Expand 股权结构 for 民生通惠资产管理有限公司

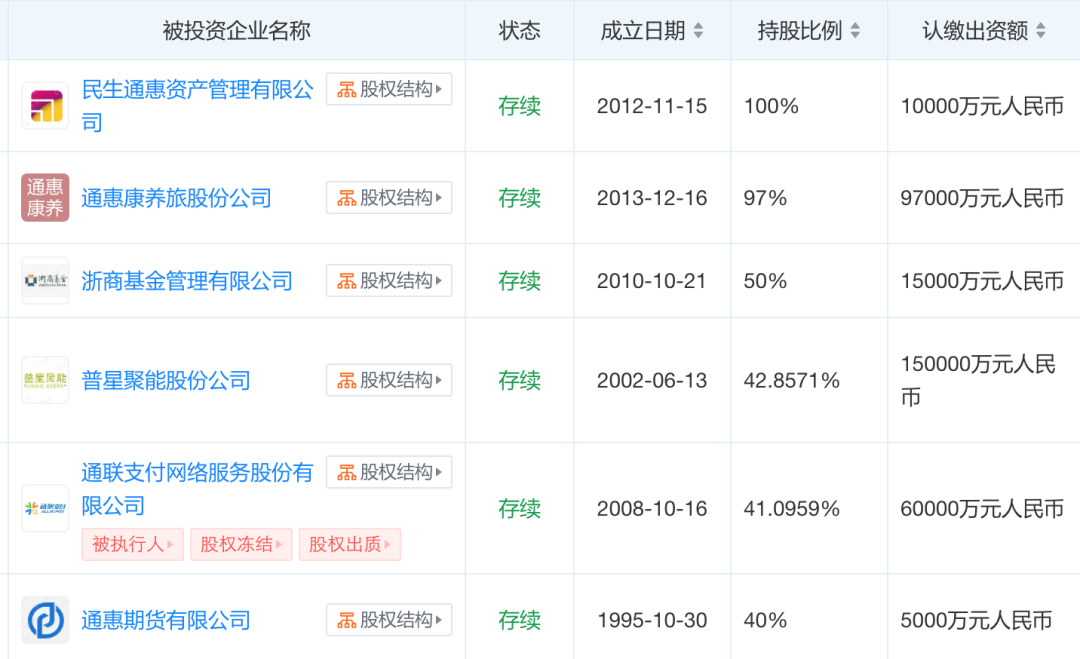click(389, 89)
